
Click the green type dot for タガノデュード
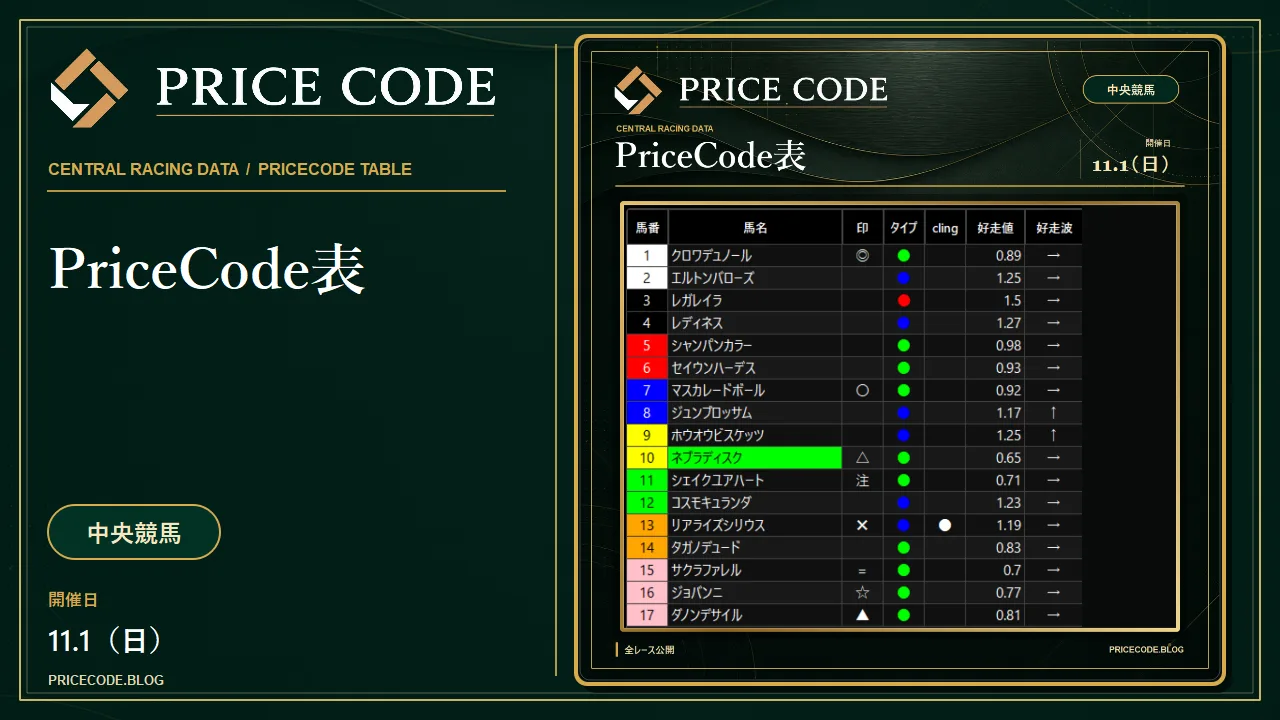pos(904,548)
